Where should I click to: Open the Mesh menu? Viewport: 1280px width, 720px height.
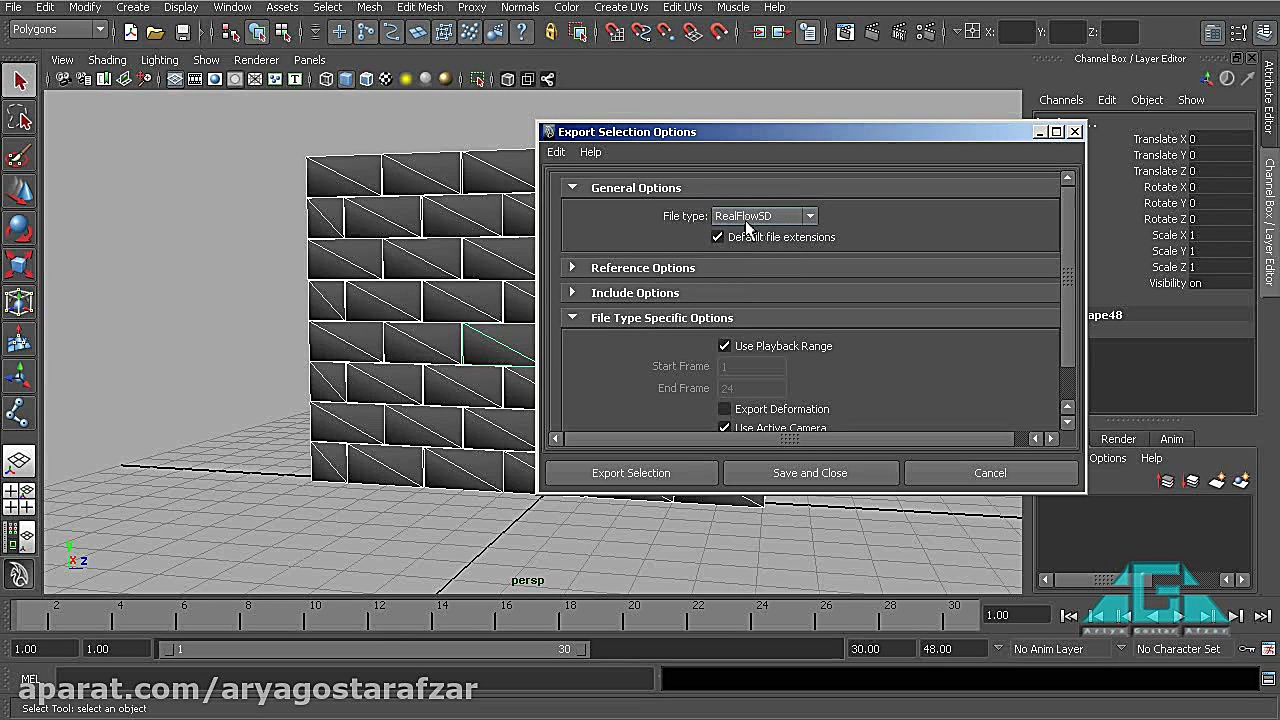(369, 7)
